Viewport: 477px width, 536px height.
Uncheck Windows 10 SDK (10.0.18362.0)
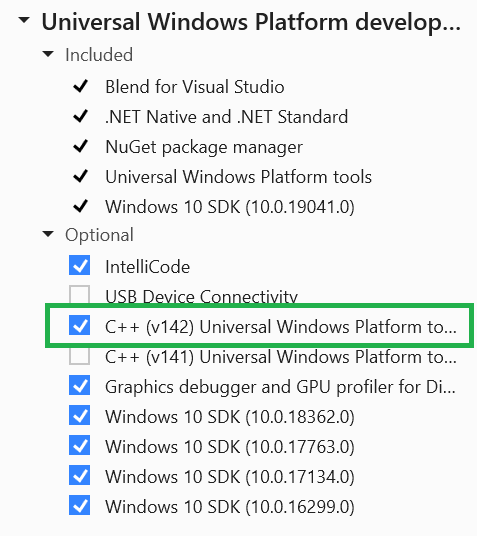tap(79, 415)
